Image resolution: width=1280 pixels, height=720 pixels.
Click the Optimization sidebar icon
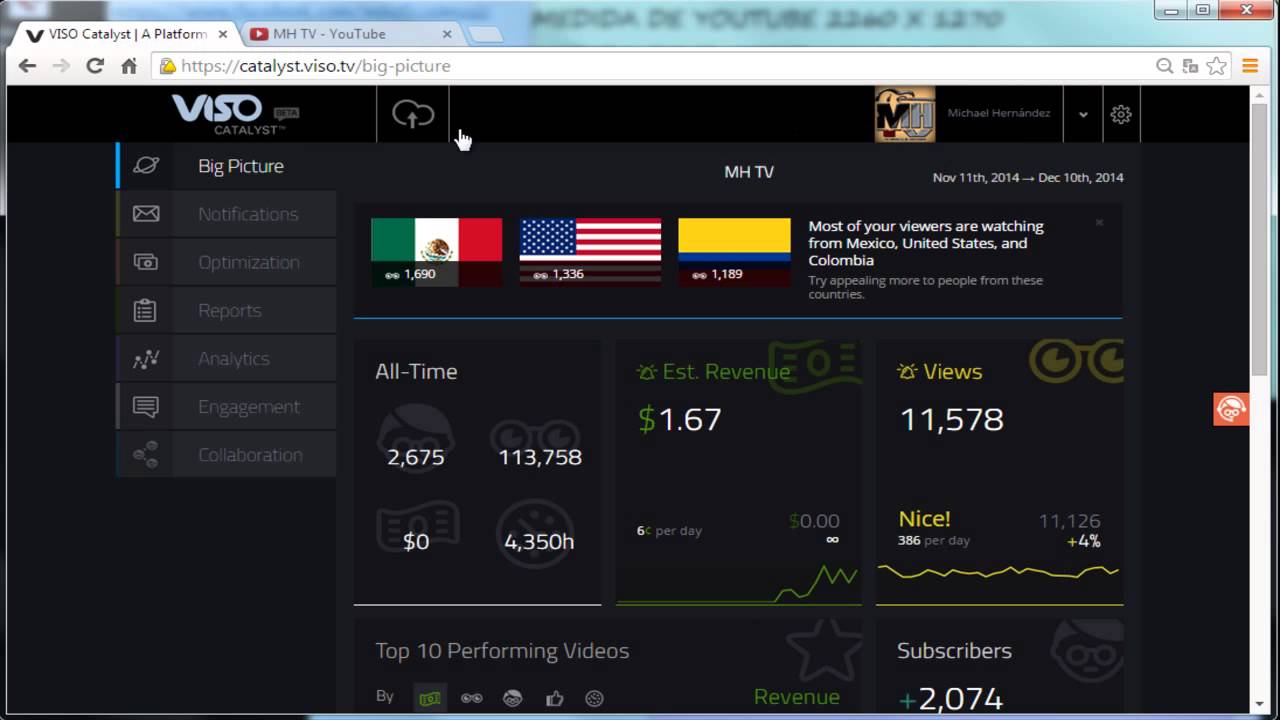[146, 262]
